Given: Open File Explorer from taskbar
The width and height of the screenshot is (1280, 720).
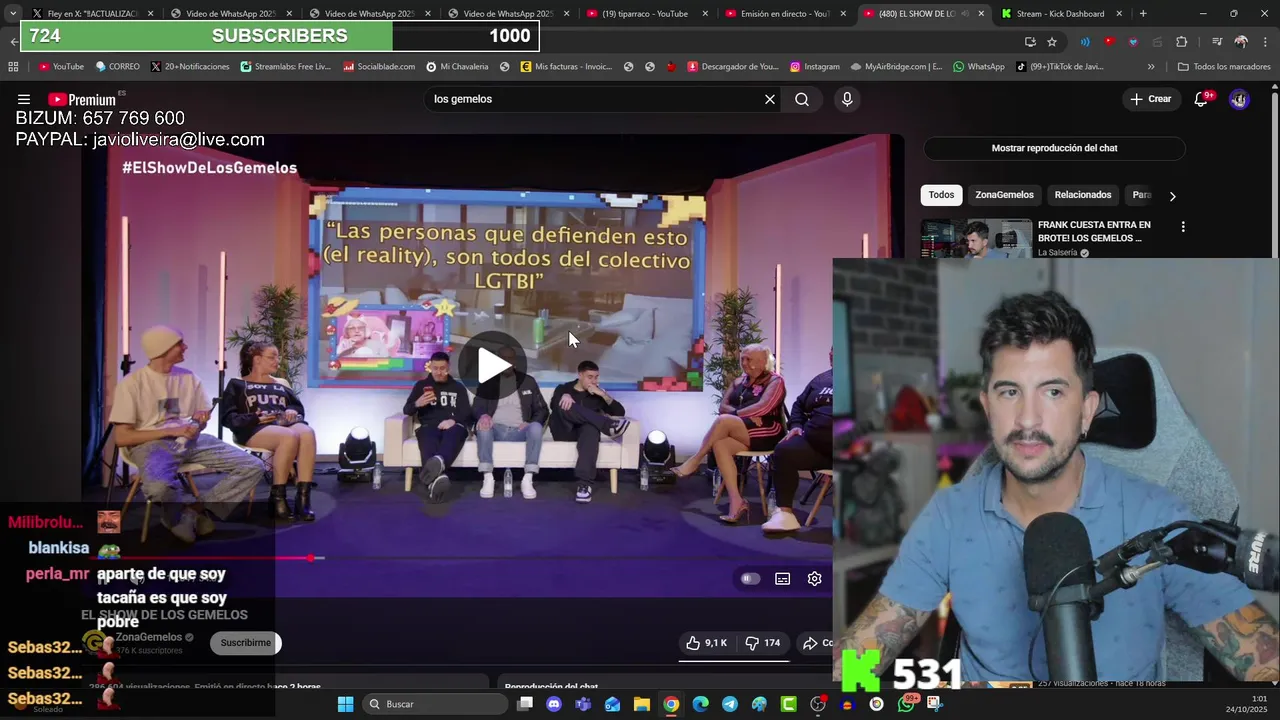Looking at the screenshot, I should click(x=642, y=704).
